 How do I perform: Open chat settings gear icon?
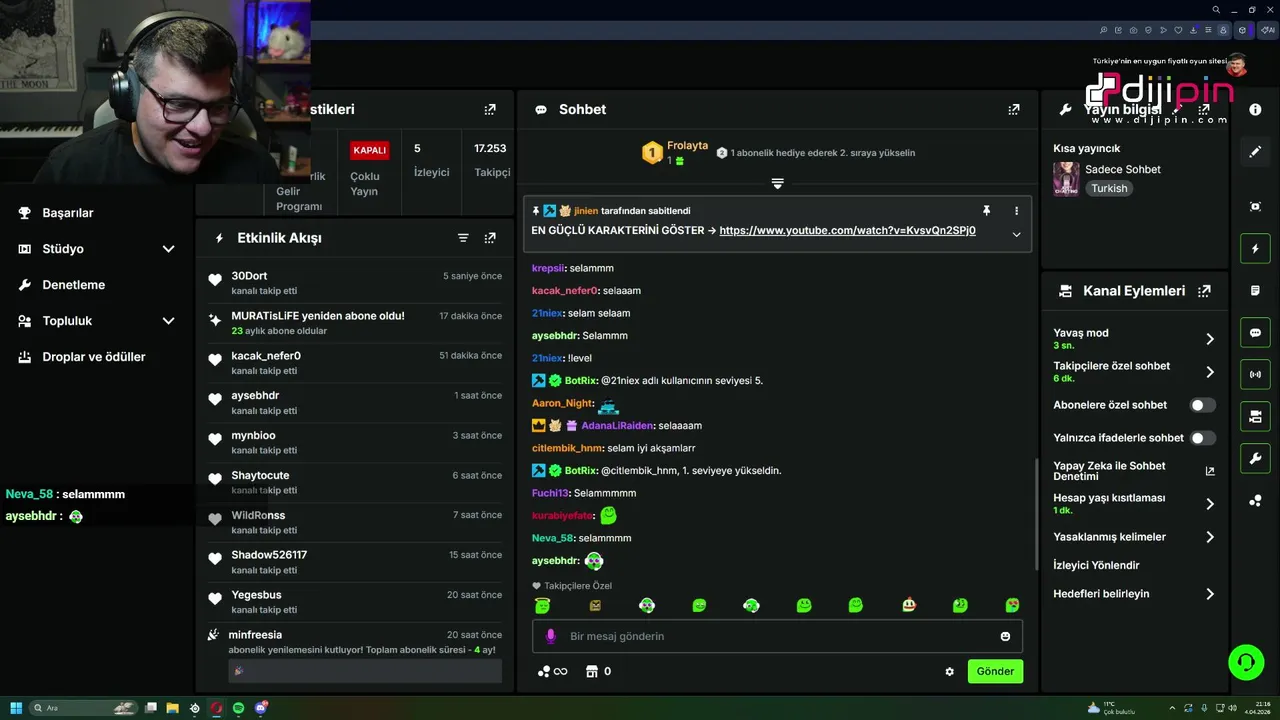coord(949,672)
